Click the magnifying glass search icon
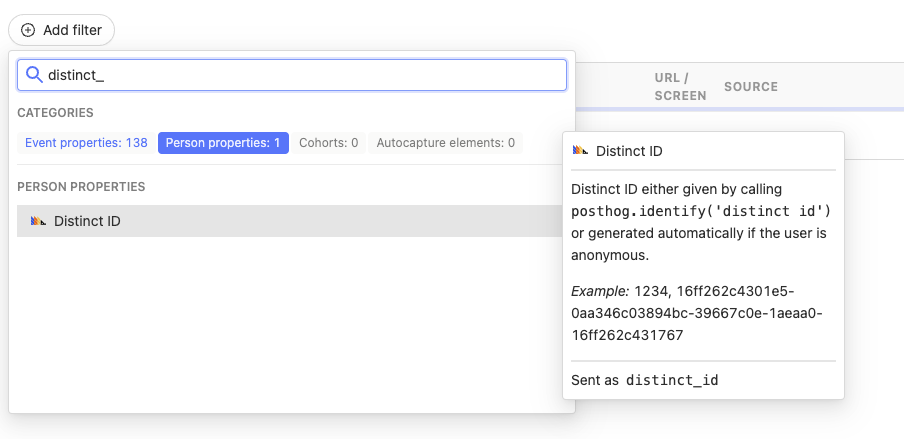Image resolution: width=904 pixels, height=439 pixels. click(34, 75)
